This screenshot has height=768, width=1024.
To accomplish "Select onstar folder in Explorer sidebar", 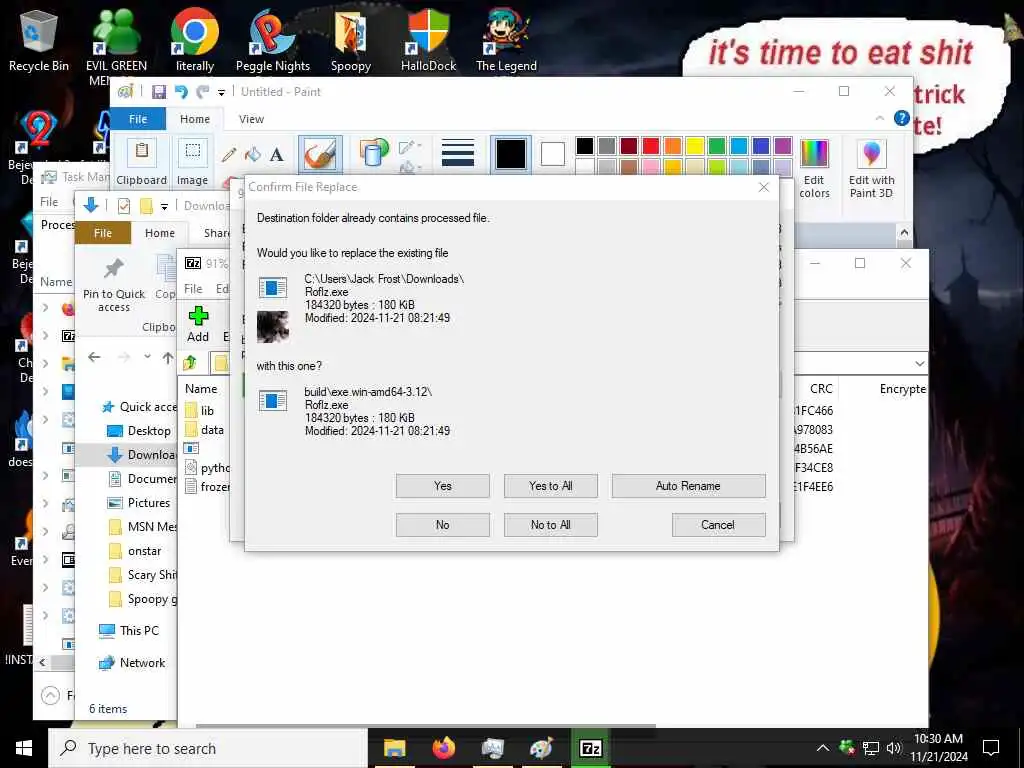I will coord(135,551).
